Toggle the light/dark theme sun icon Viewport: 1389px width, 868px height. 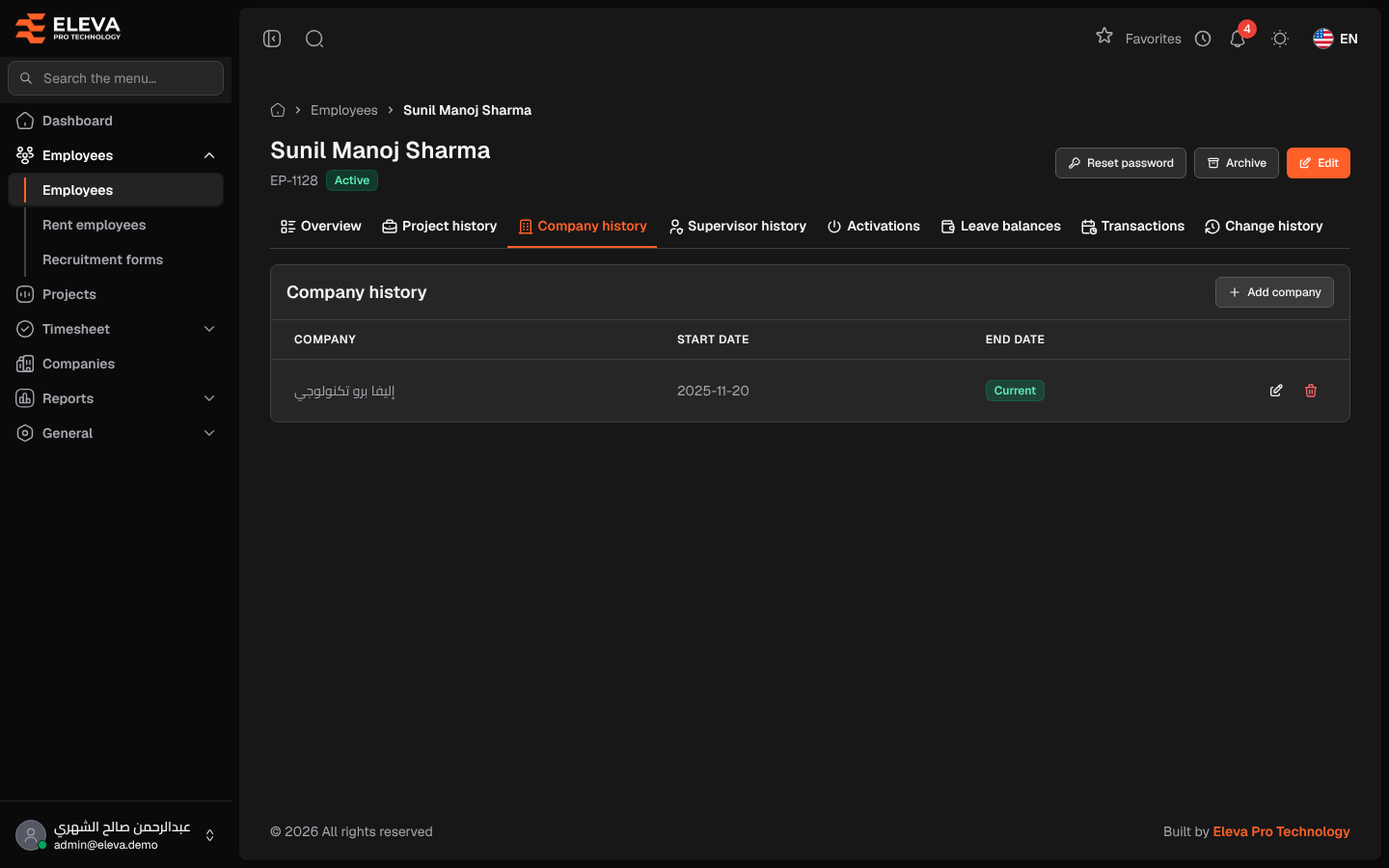1280,39
